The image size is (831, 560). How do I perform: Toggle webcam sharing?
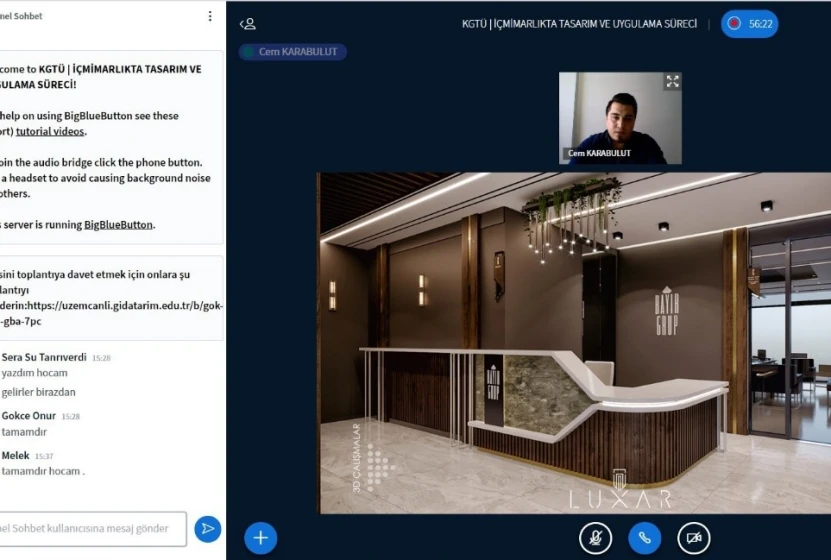693,537
